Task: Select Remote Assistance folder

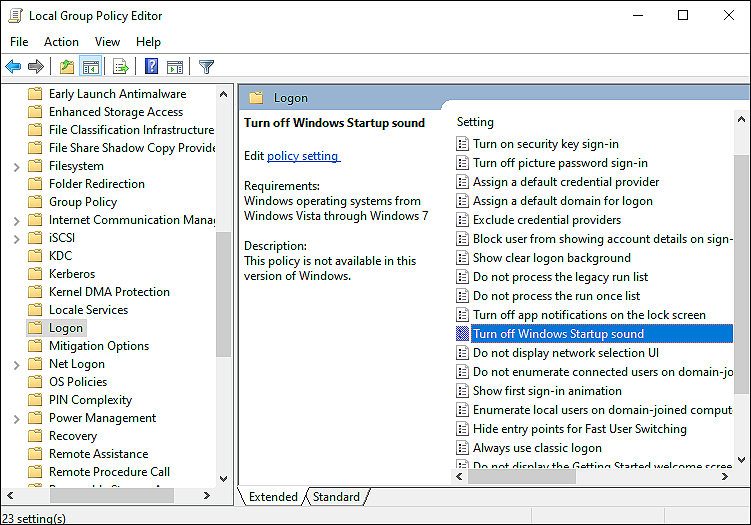Action: pyautogui.click(x=99, y=454)
